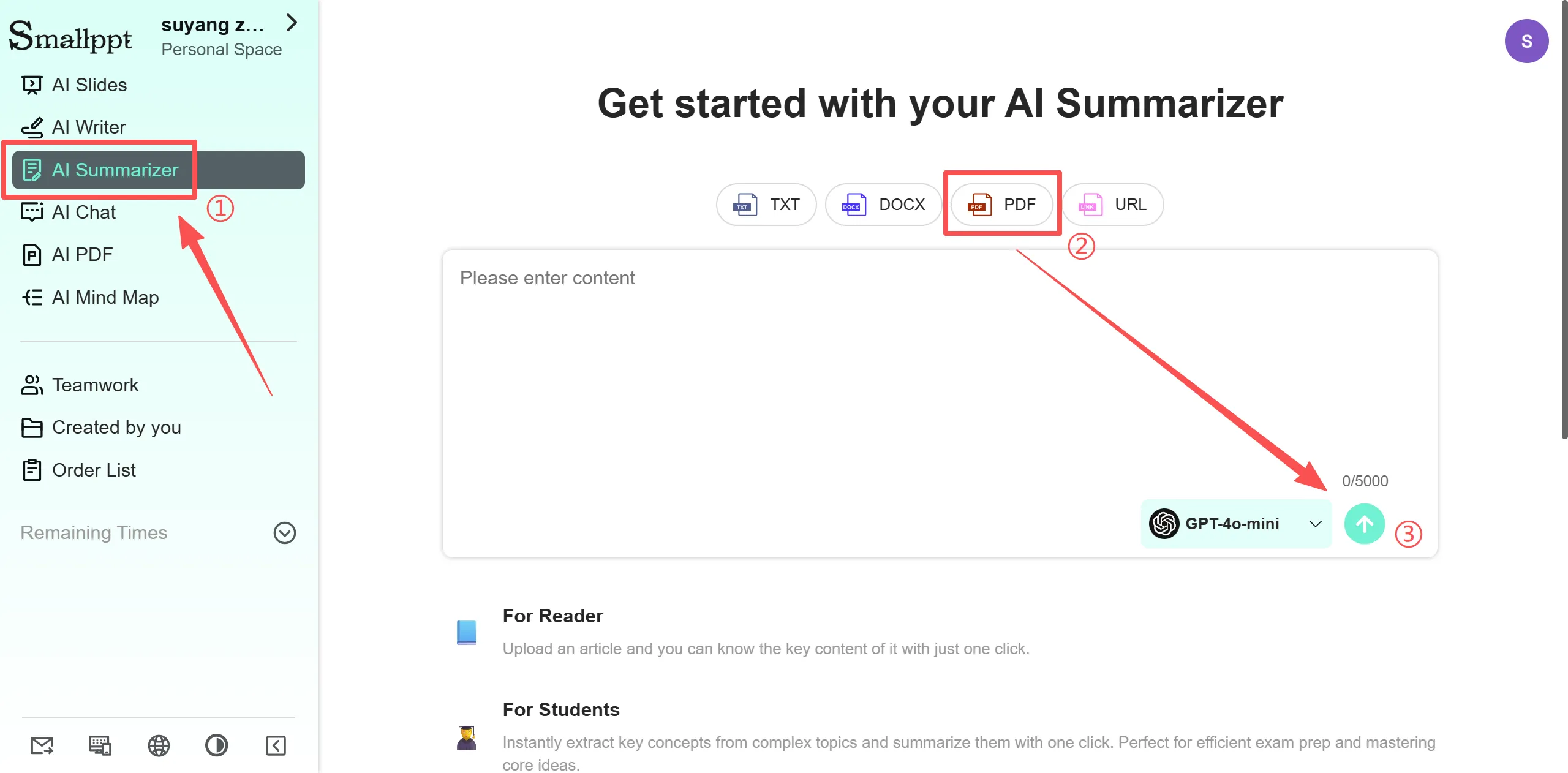Screen dimensions: 1568x773
Task: Click the Smallppt logo
Action: coord(70,37)
